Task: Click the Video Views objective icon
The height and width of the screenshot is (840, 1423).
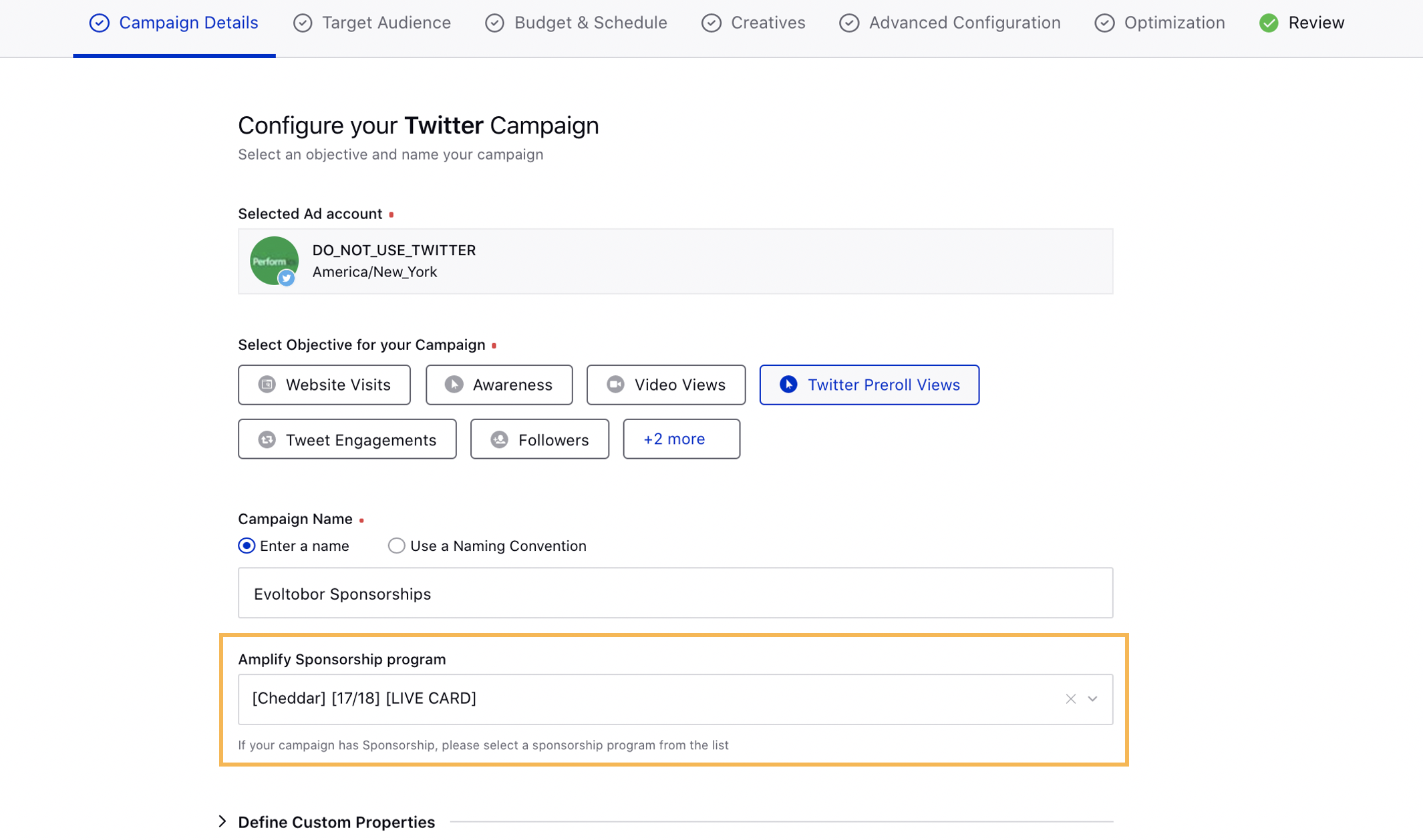Action: [x=615, y=385]
